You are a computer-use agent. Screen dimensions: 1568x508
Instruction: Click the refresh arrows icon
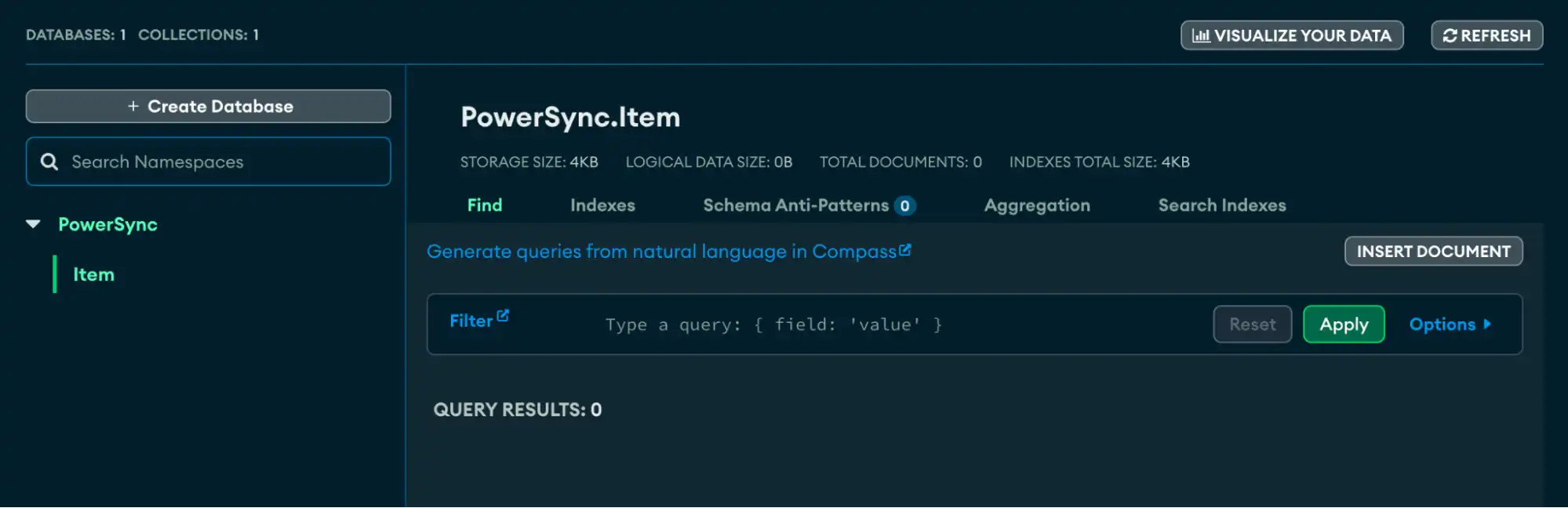click(1450, 35)
